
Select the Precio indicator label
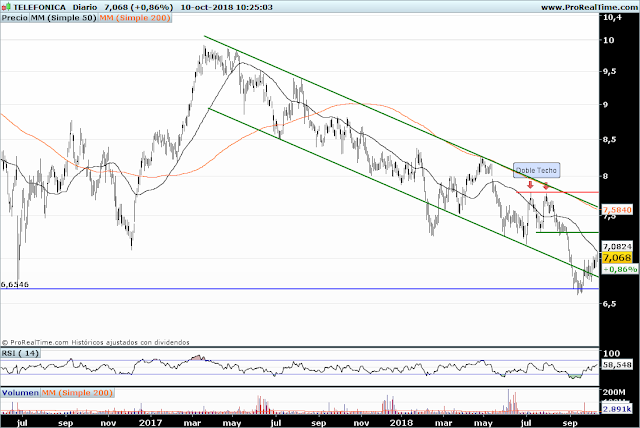click(15, 18)
